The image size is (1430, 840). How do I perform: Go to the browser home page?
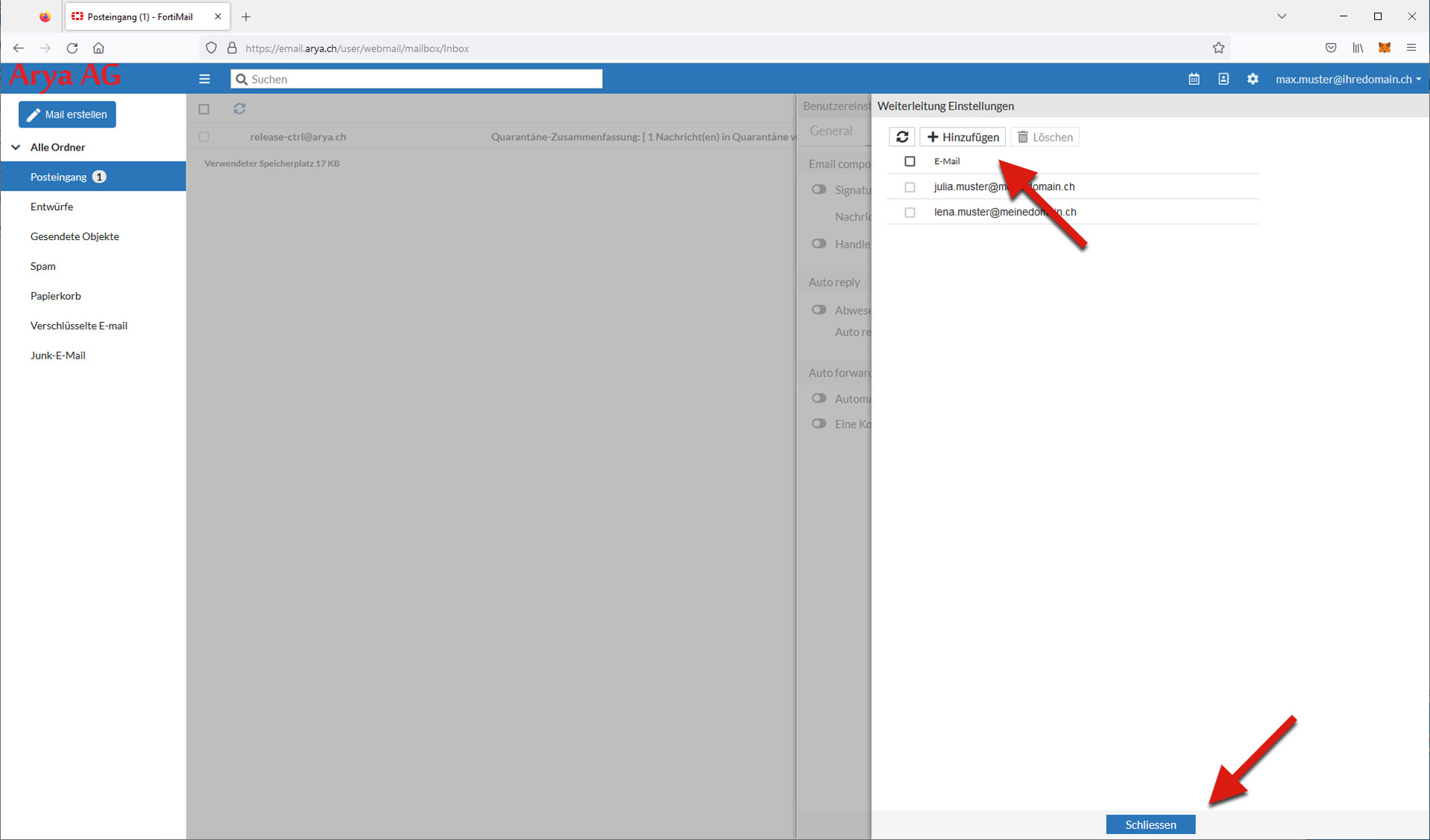(98, 48)
